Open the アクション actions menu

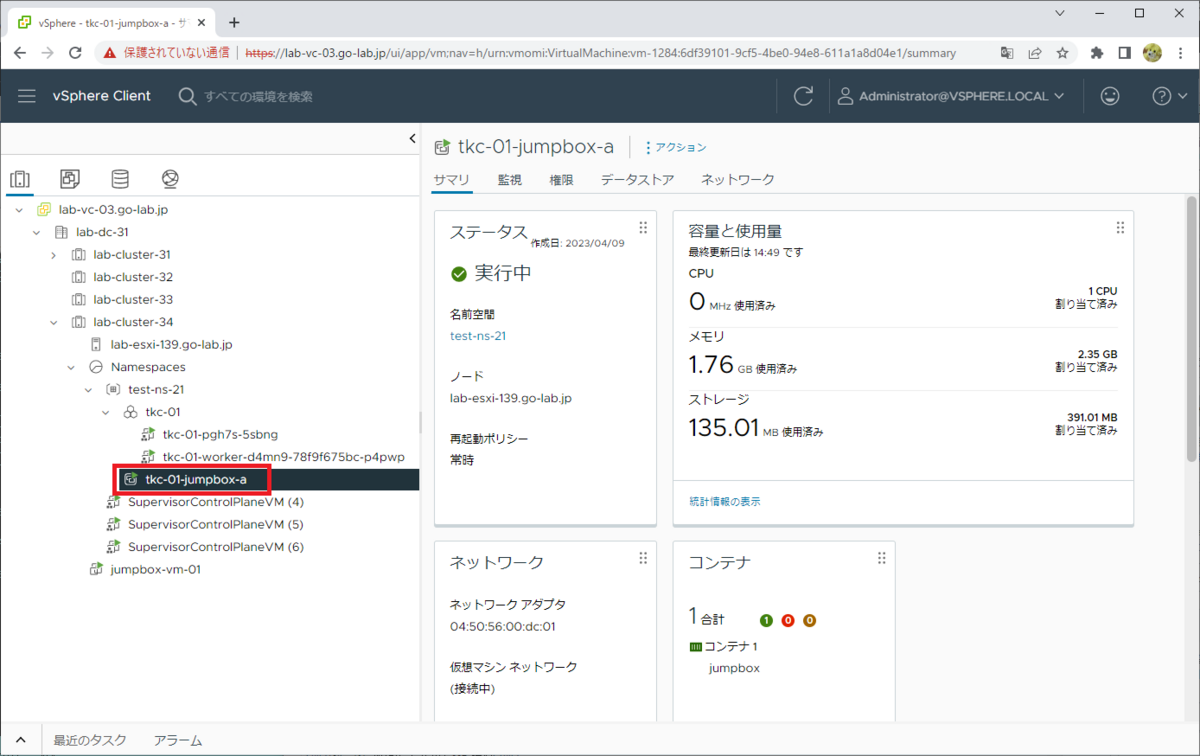pos(676,147)
